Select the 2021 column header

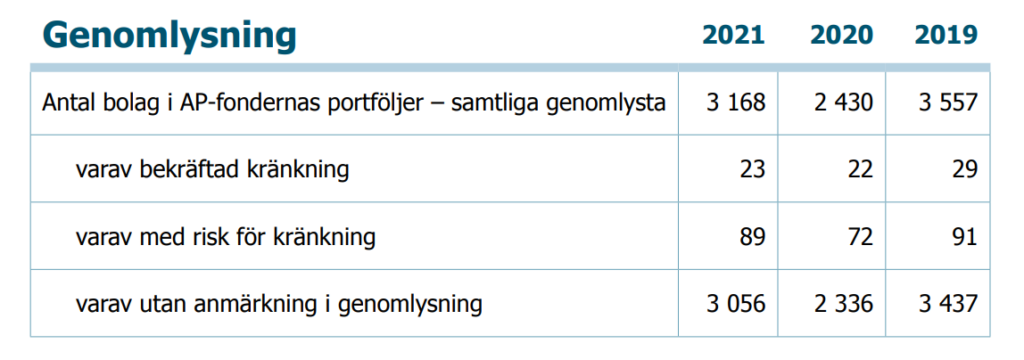tap(733, 35)
